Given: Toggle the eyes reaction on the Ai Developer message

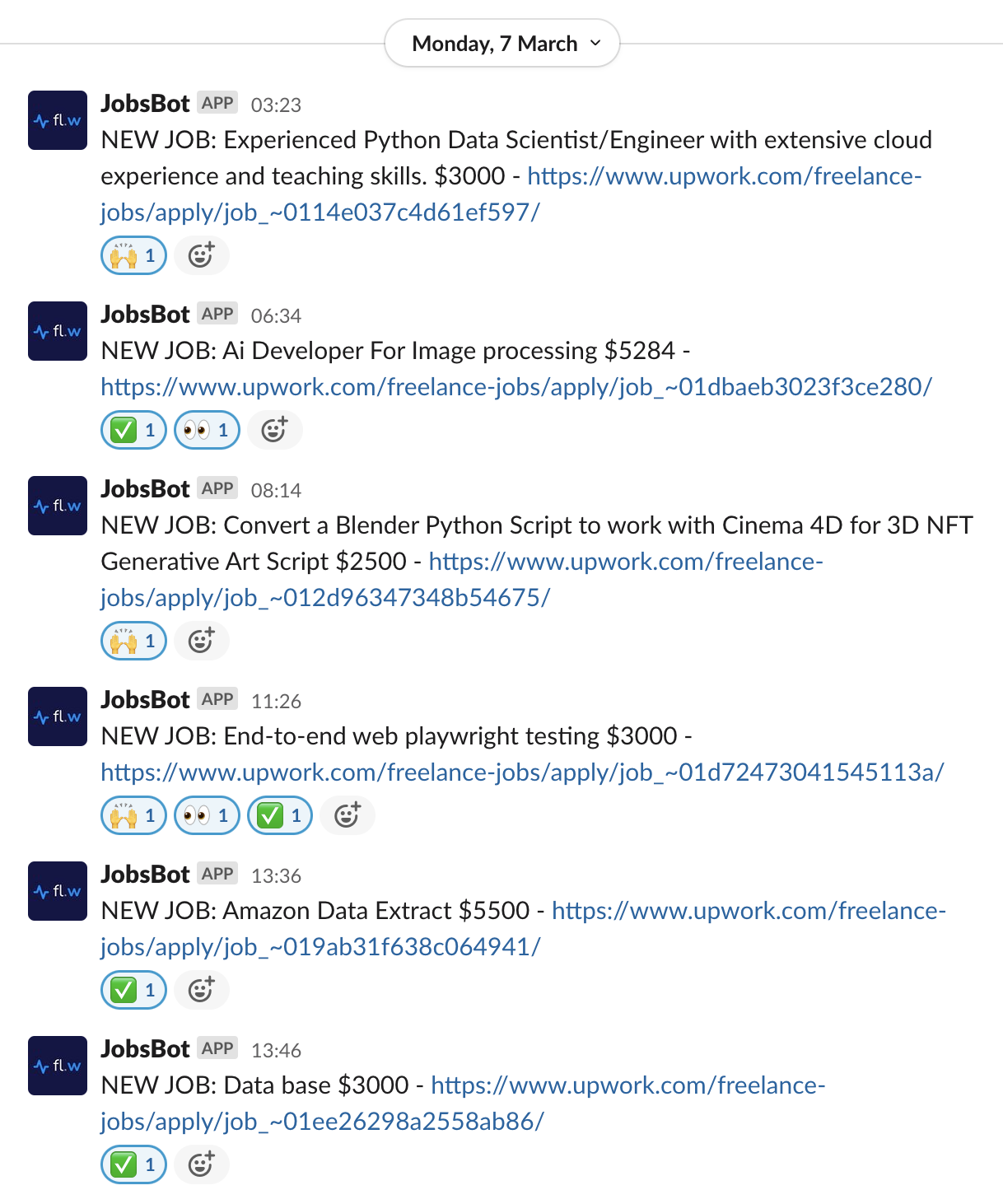Looking at the screenshot, I should 206,429.
